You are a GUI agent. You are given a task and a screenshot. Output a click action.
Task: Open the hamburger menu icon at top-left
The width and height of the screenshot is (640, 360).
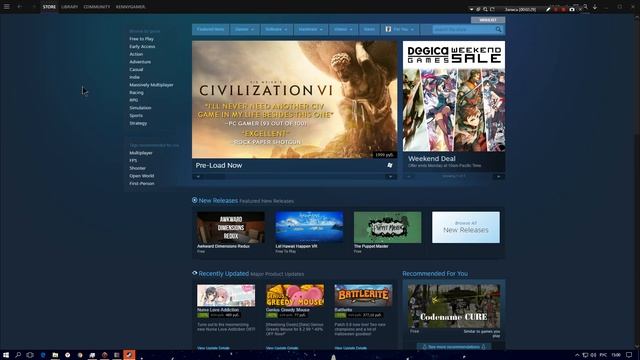coord(7,7)
